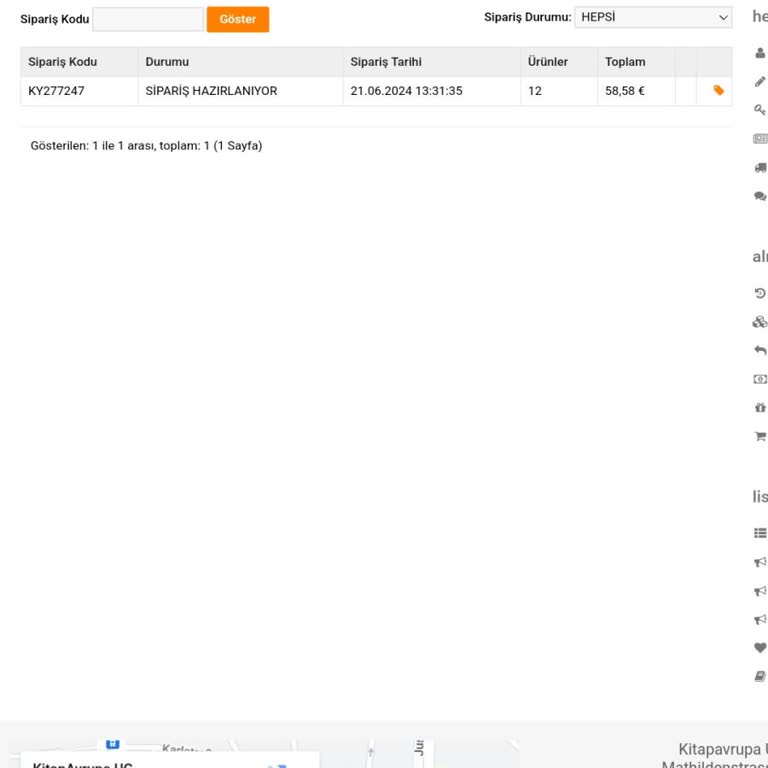This screenshot has width=768, height=768.
Task: Open order details via orange tag icon
Action: point(719,90)
